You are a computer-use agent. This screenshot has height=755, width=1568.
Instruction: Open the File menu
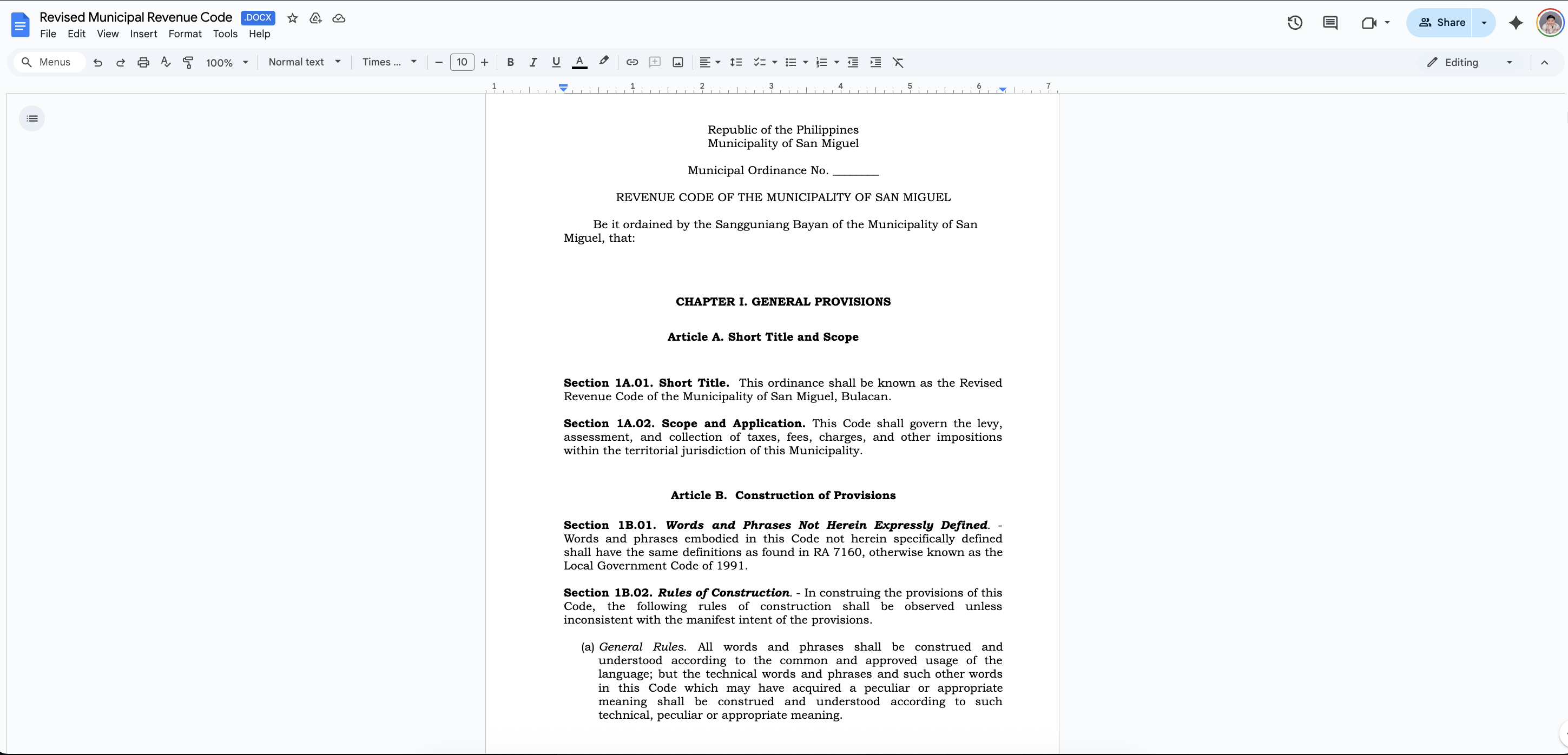(x=48, y=34)
